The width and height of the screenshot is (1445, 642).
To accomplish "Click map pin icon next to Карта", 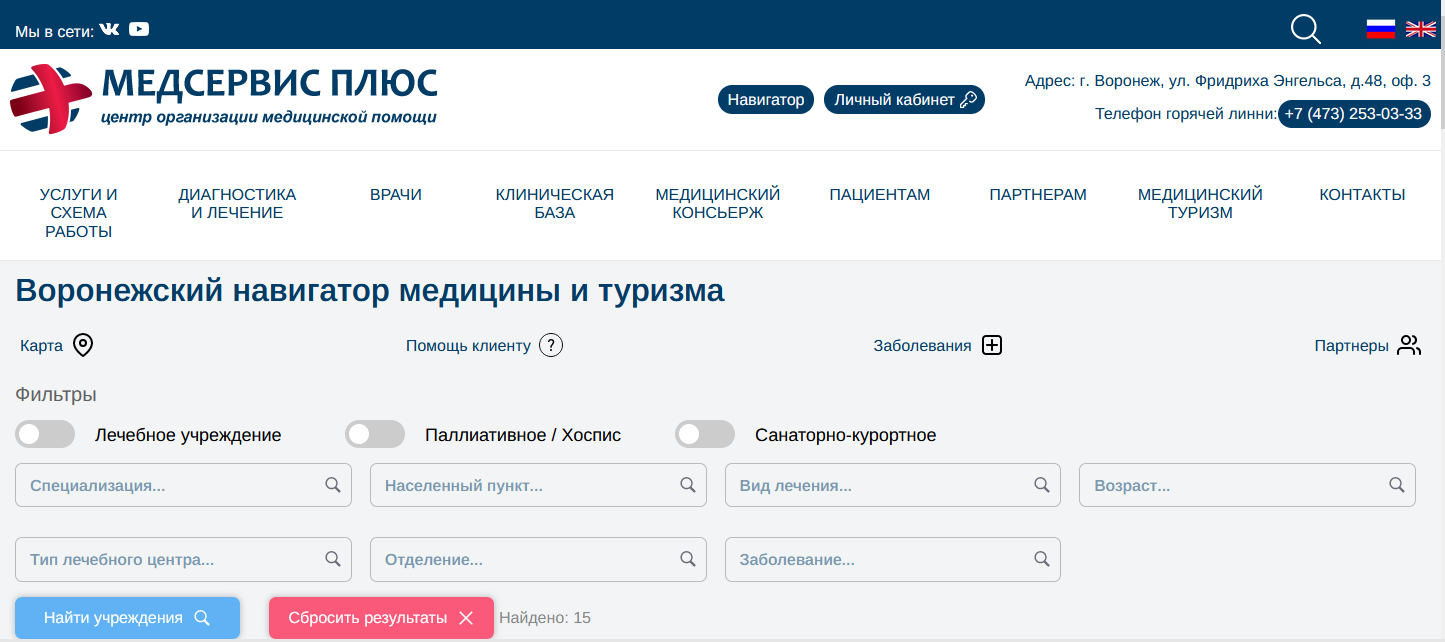I will click(x=84, y=345).
